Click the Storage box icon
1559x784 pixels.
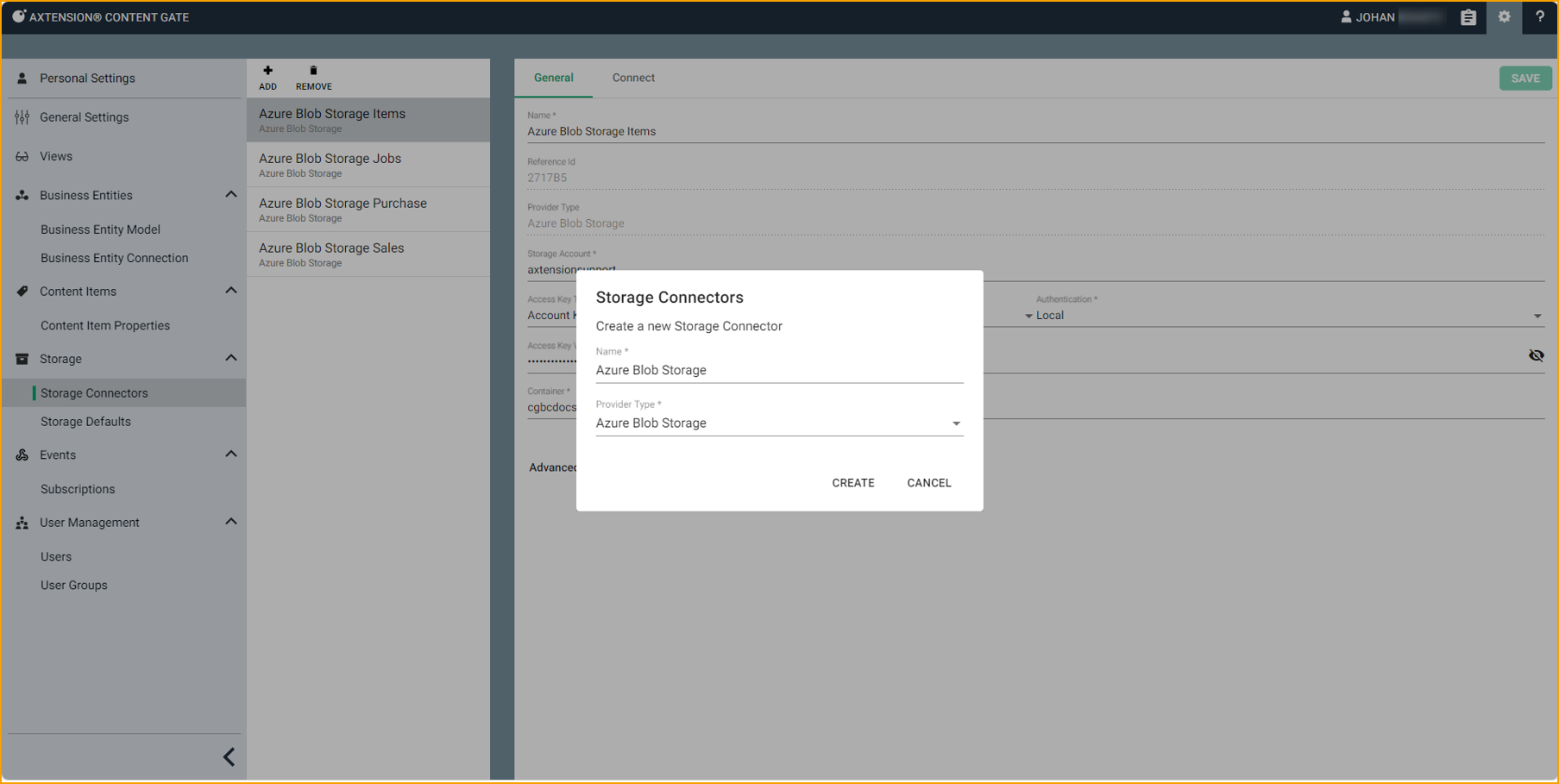pos(22,359)
